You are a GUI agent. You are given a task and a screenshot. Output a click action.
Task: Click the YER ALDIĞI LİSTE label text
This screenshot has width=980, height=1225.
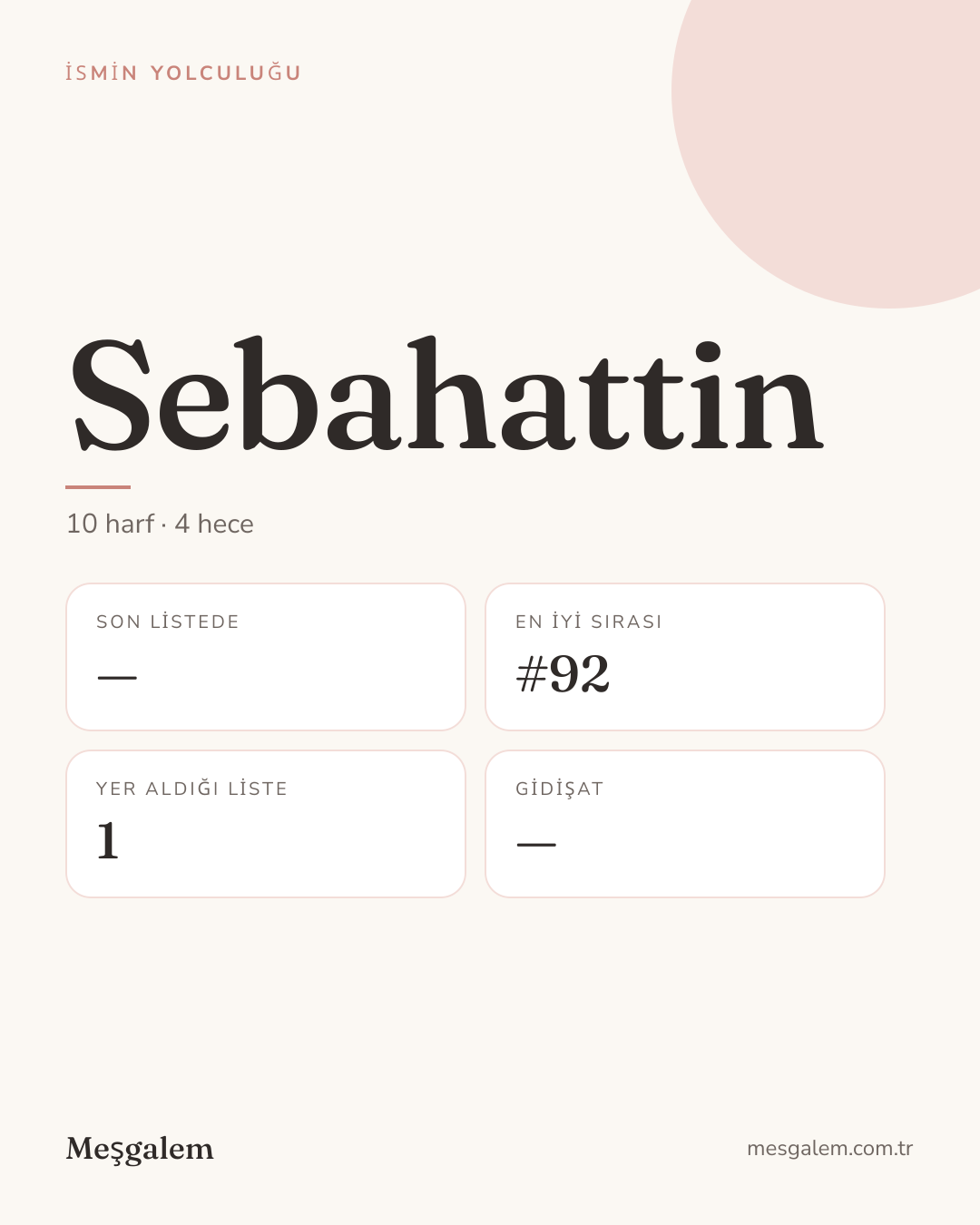point(191,789)
